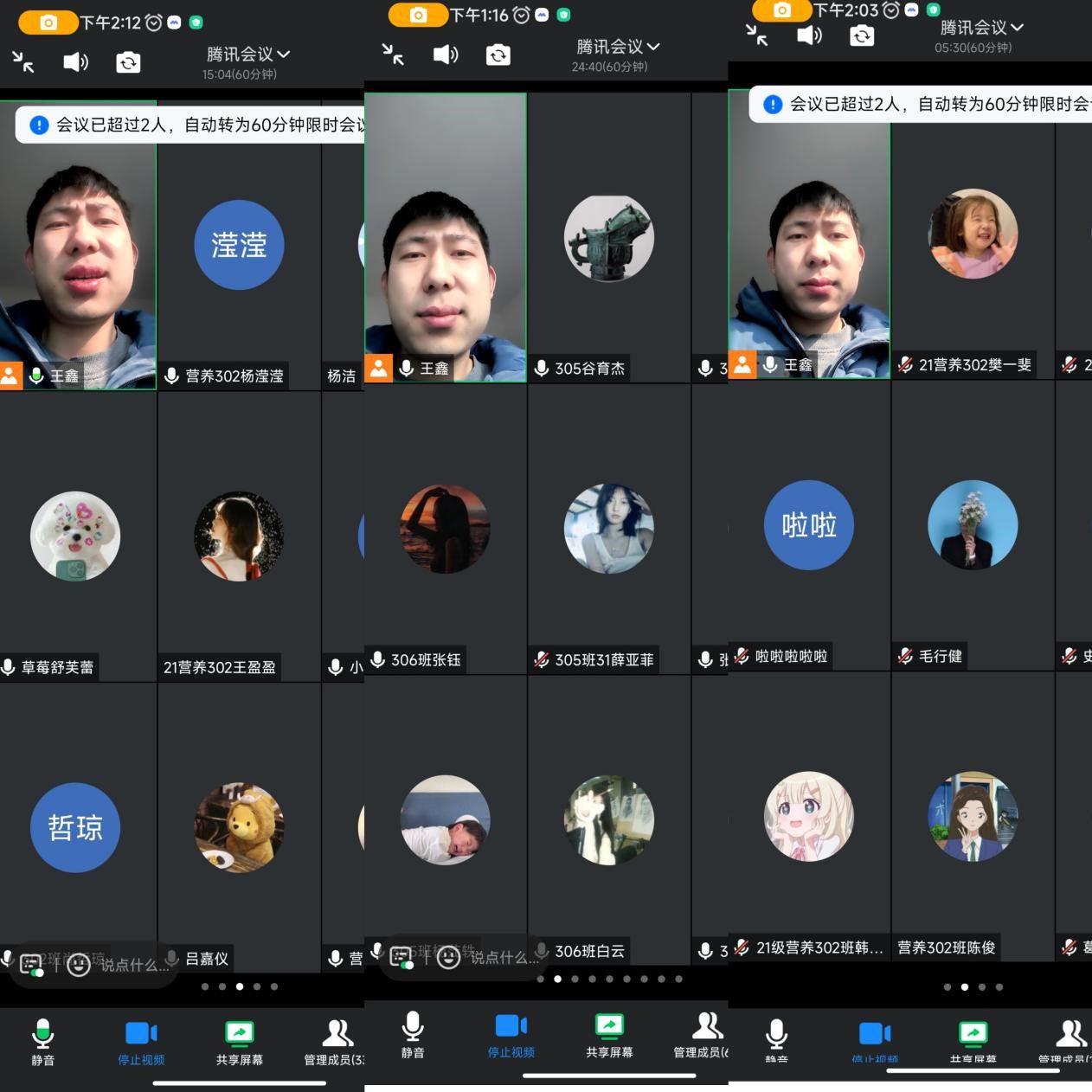The width and height of the screenshot is (1092, 1092).
Task: Tap the minimize icon in the 15:04 meeting
Action: (23, 61)
